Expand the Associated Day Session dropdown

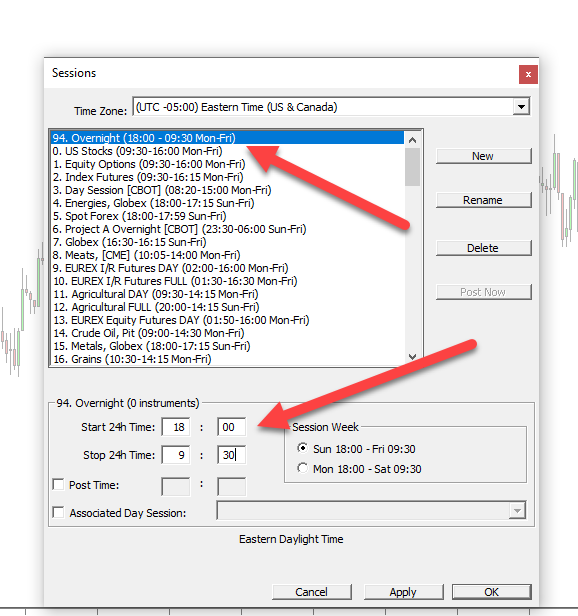coord(517,510)
